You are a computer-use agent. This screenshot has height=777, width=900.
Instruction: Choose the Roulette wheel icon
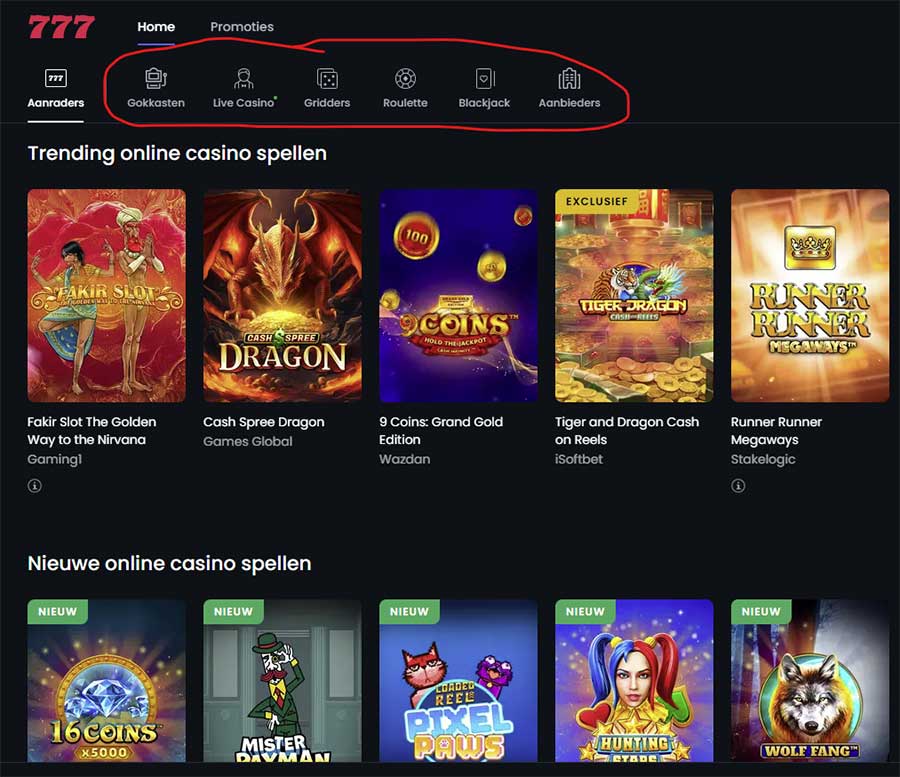[405, 79]
